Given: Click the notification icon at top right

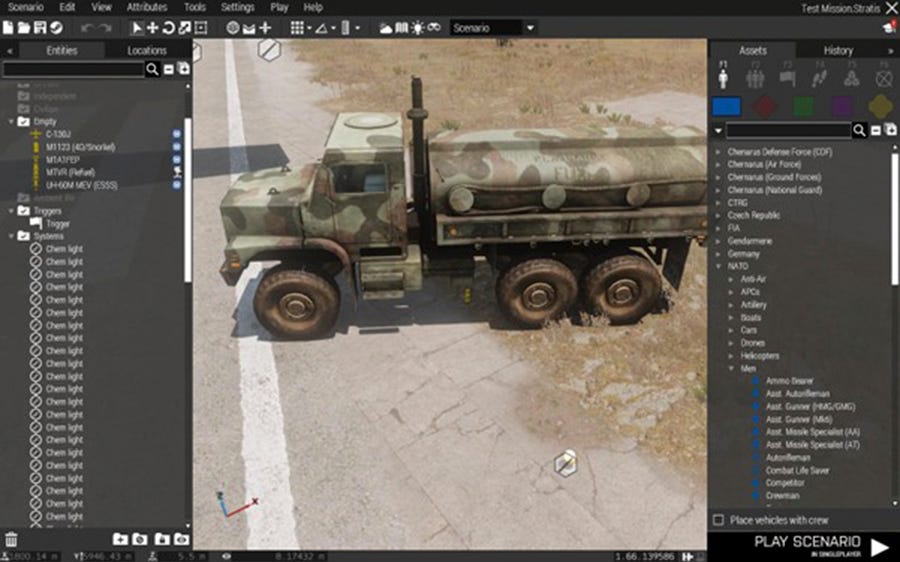Looking at the screenshot, I should click(889, 27).
